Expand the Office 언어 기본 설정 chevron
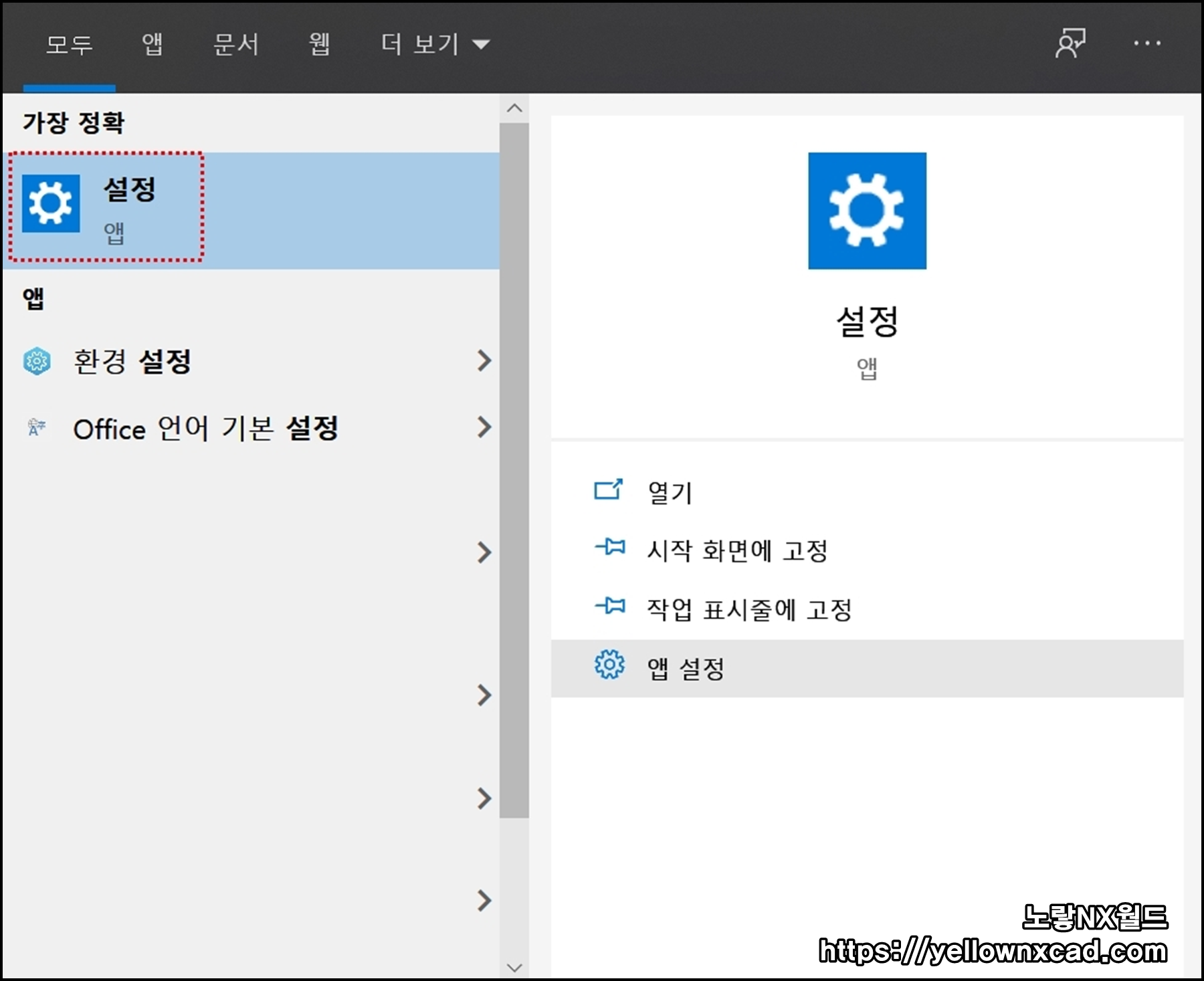This screenshot has width=1204, height=981. pos(484,428)
